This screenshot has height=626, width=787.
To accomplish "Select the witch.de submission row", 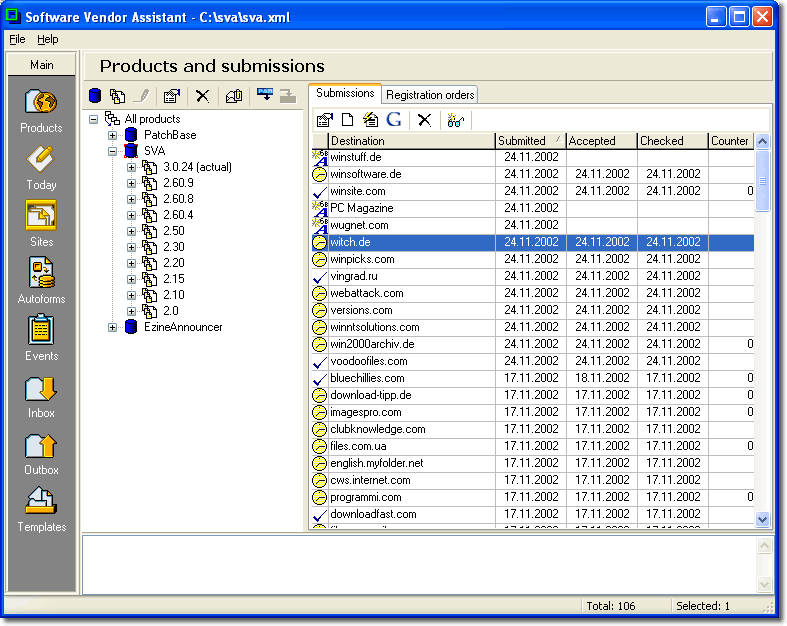I will tap(533, 242).
